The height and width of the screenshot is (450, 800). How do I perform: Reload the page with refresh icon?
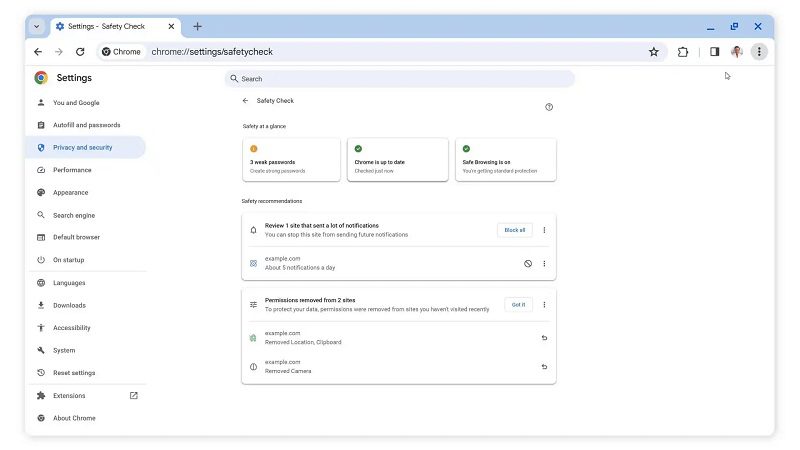pos(80,52)
